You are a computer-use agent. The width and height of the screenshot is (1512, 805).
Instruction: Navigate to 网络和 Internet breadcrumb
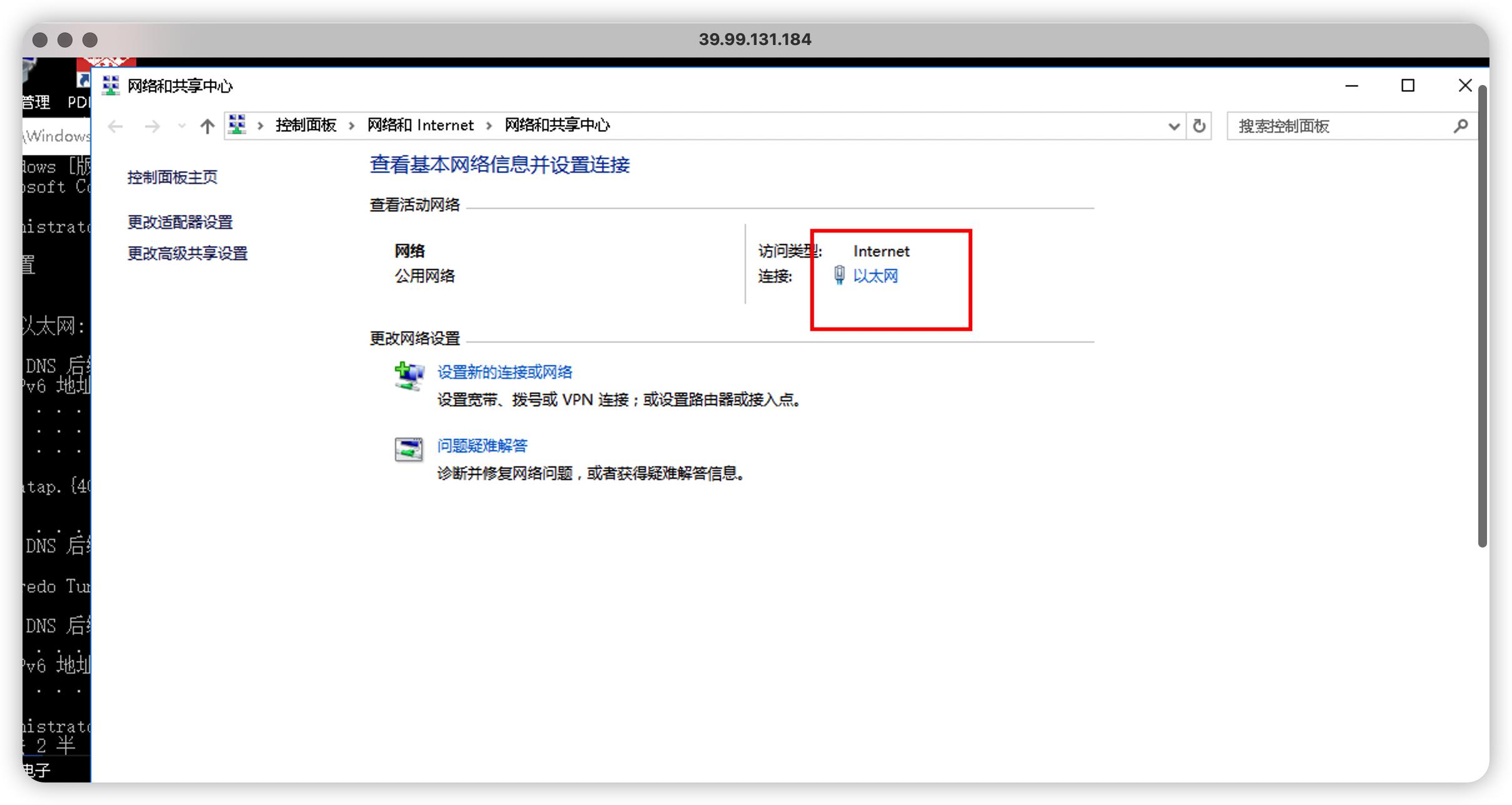click(420, 125)
